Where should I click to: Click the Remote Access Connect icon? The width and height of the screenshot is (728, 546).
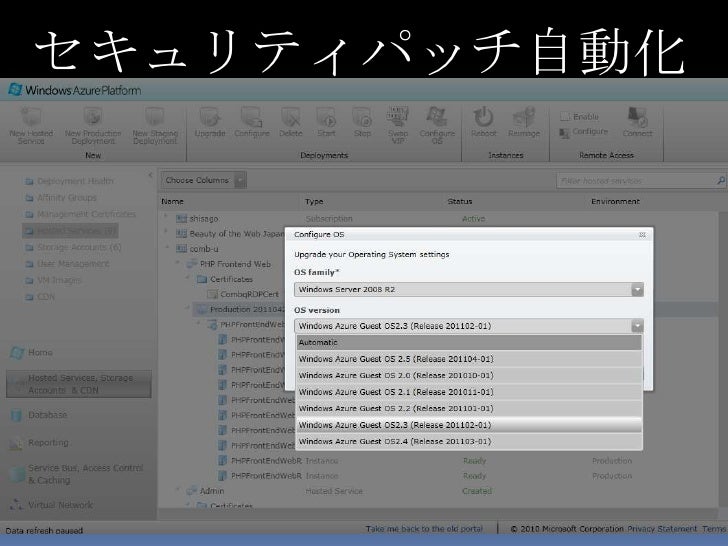(637, 117)
